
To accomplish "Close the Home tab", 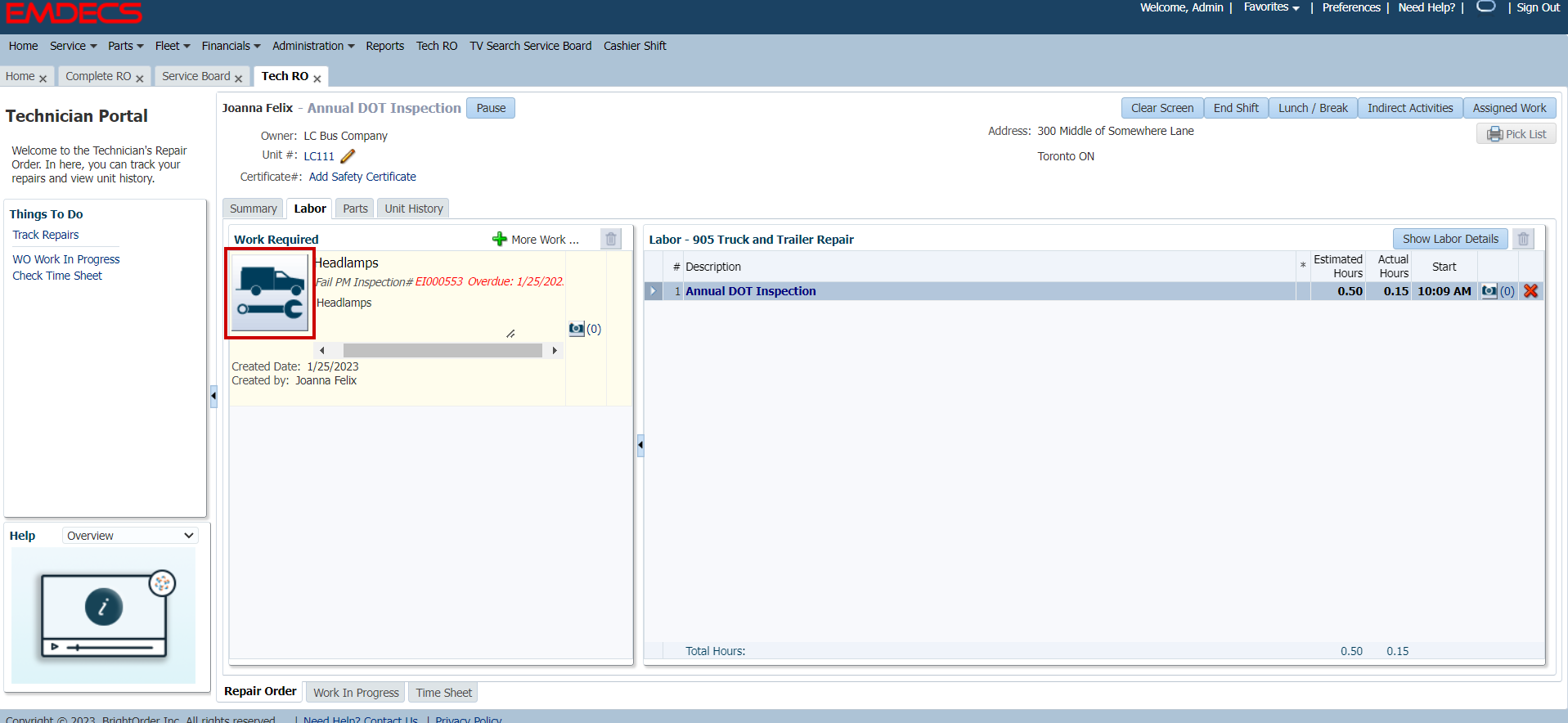I will click(x=43, y=79).
